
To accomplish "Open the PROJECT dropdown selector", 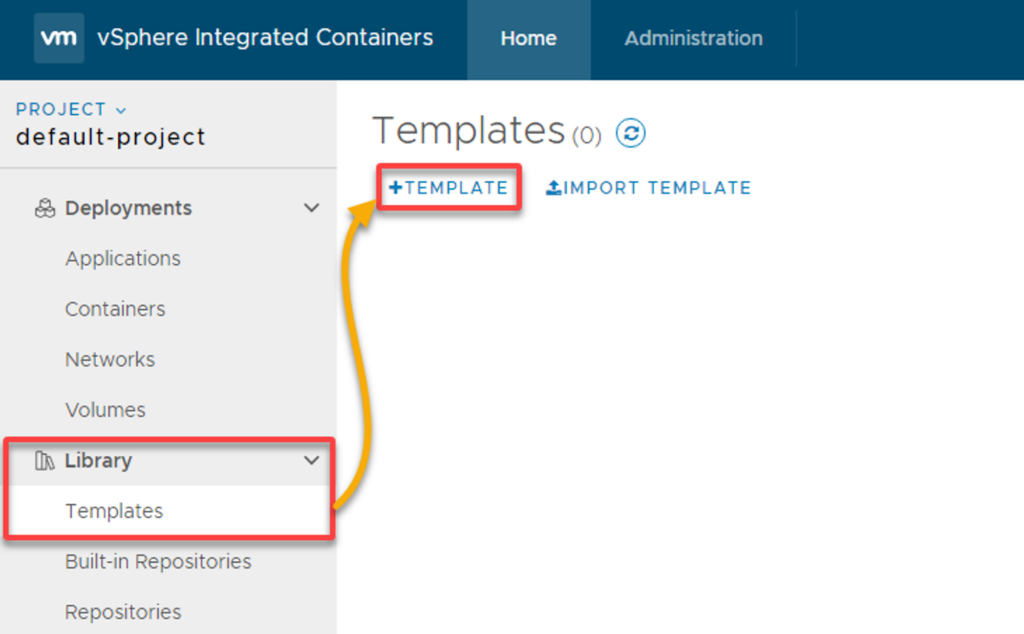I will [71, 109].
